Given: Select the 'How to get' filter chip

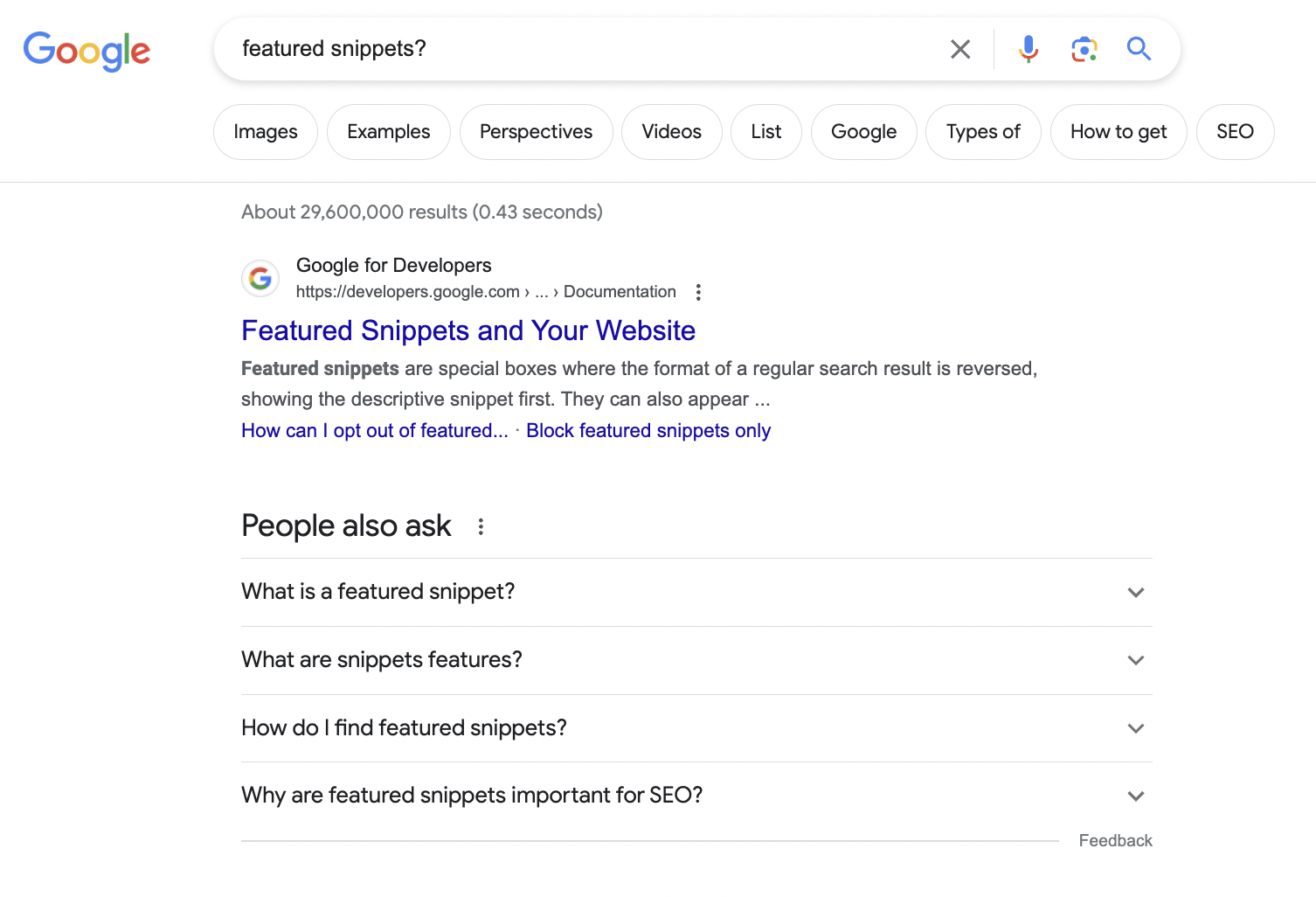Looking at the screenshot, I should pos(1119,132).
